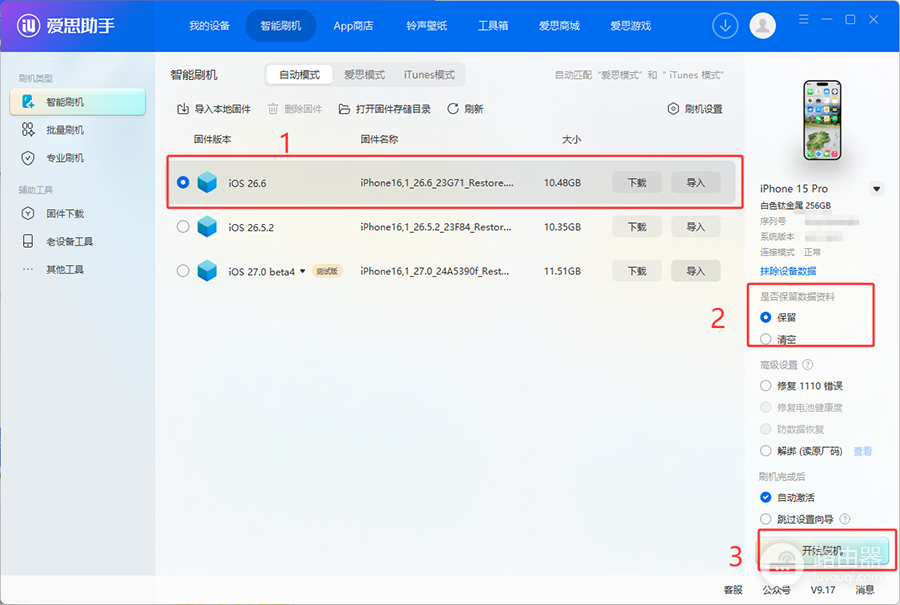Click the 测试版 badge on iOS 27.0

tap(327, 271)
